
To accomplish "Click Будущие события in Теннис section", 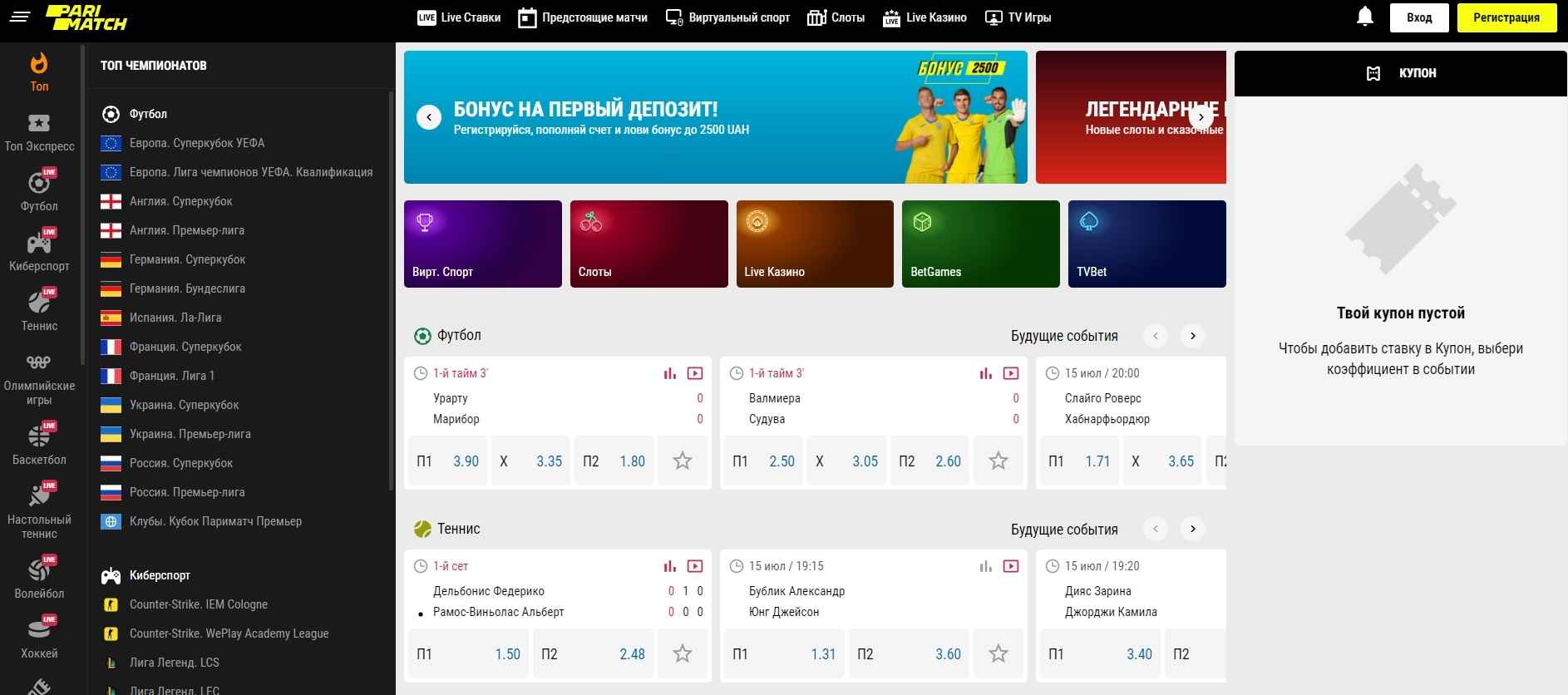I will point(1064,529).
